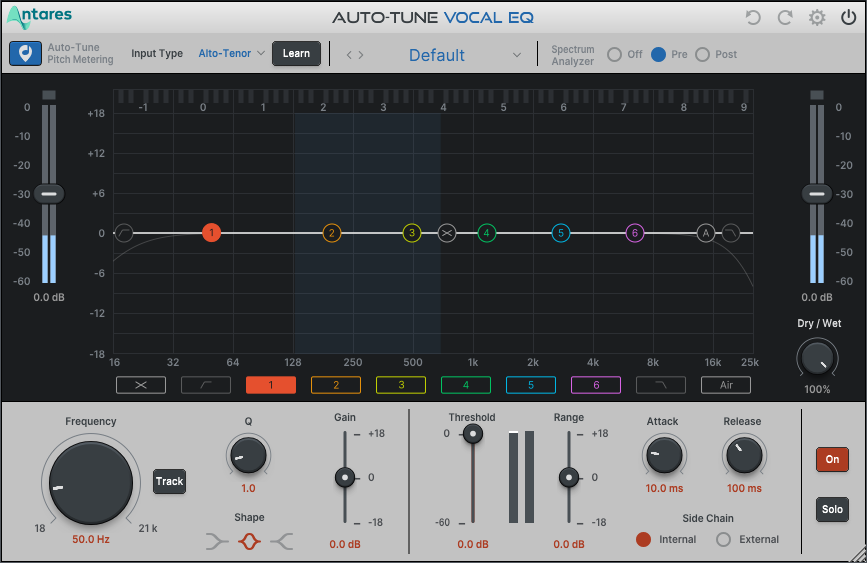Image resolution: width=867 pixels, height=563 pixels.
Task: Select band 2 tab
Action: 336,385
